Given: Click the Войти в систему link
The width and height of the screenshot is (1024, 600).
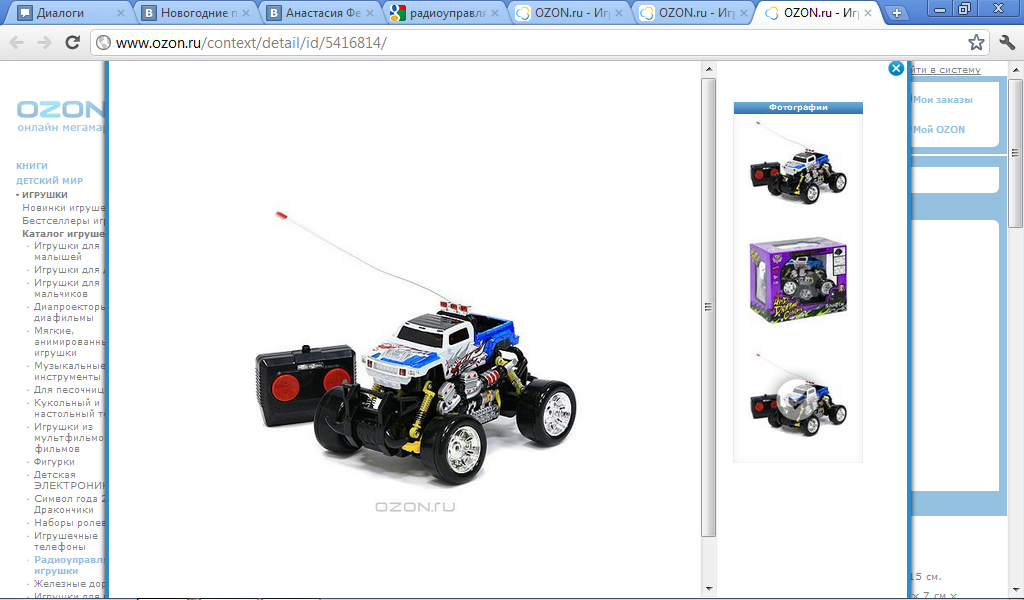Looking at the screenshot, I should coord(946,70).
